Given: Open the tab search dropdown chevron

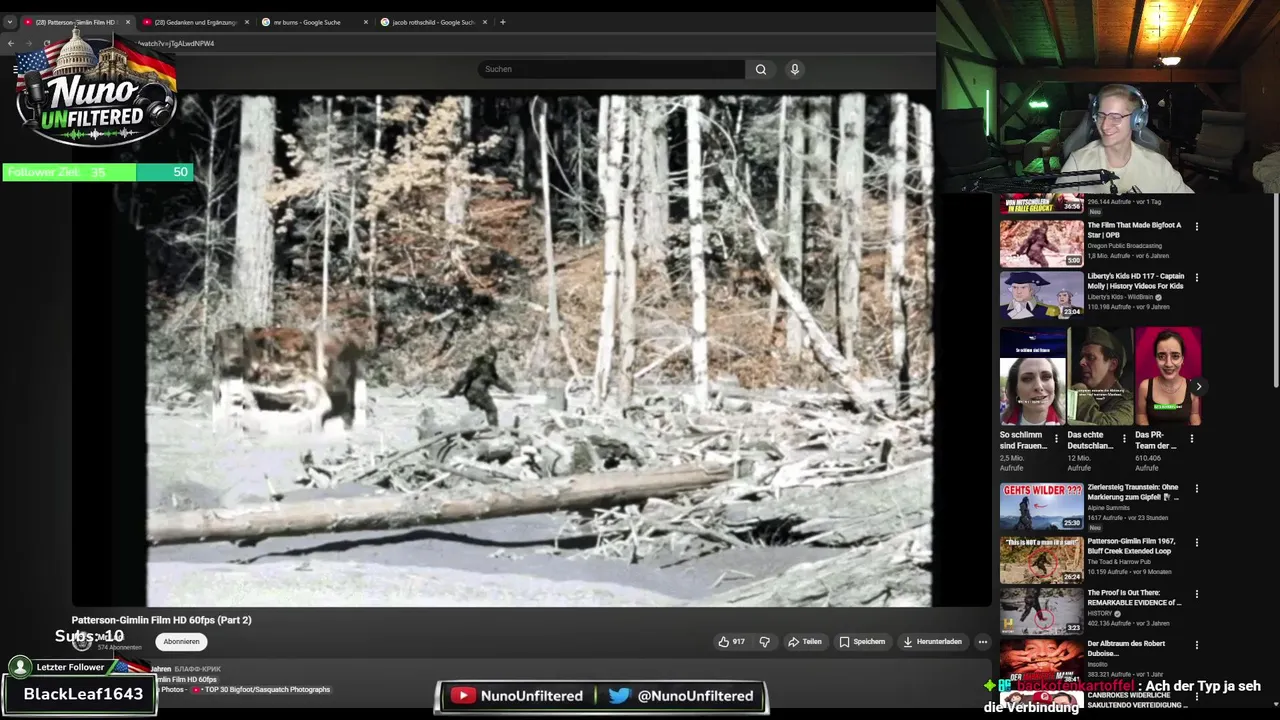Looking at the screenshot, I should click(9, 22).
